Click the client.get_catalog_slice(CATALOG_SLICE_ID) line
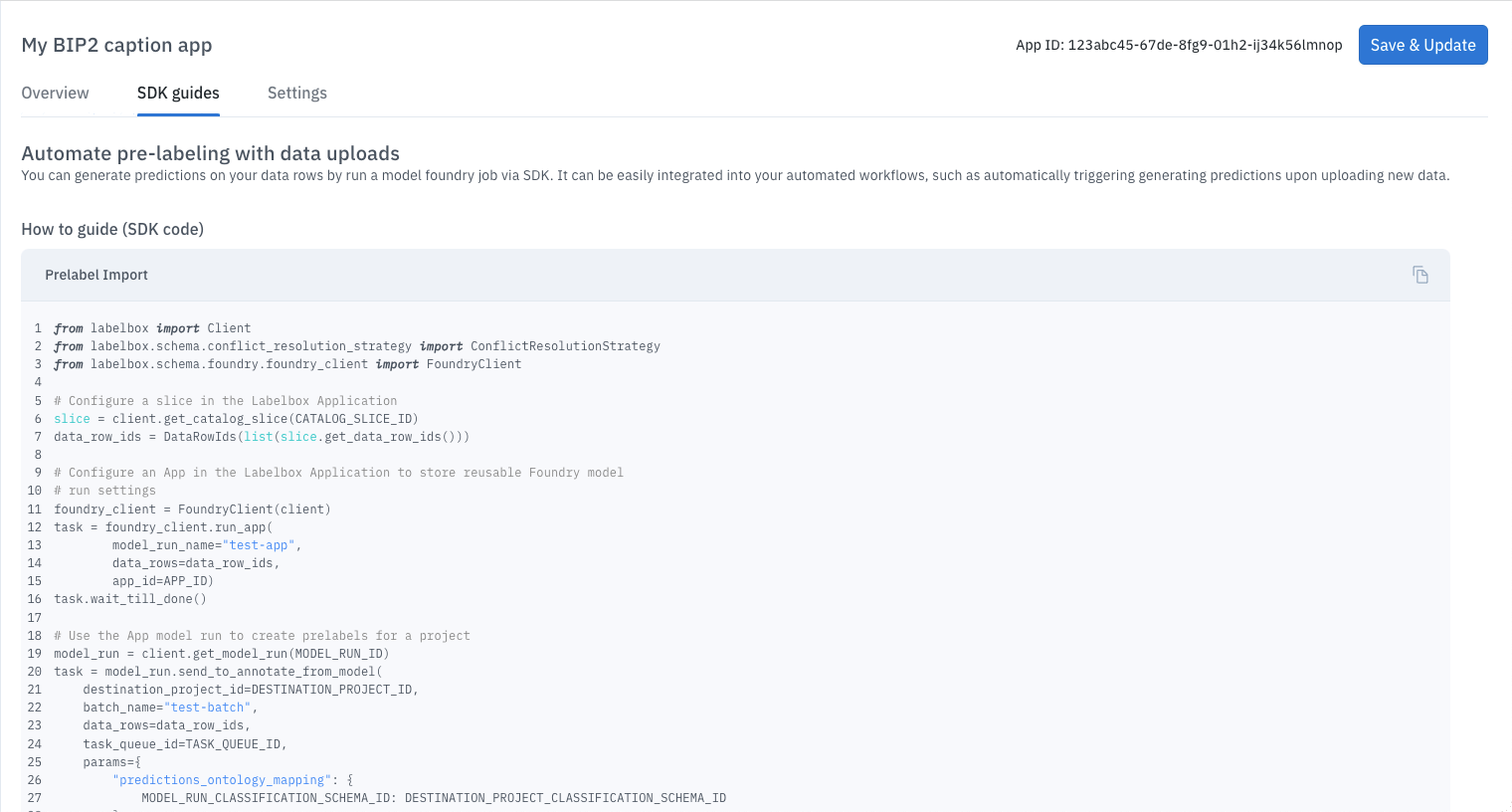1512x812 pixels. [x=236, y=419]
